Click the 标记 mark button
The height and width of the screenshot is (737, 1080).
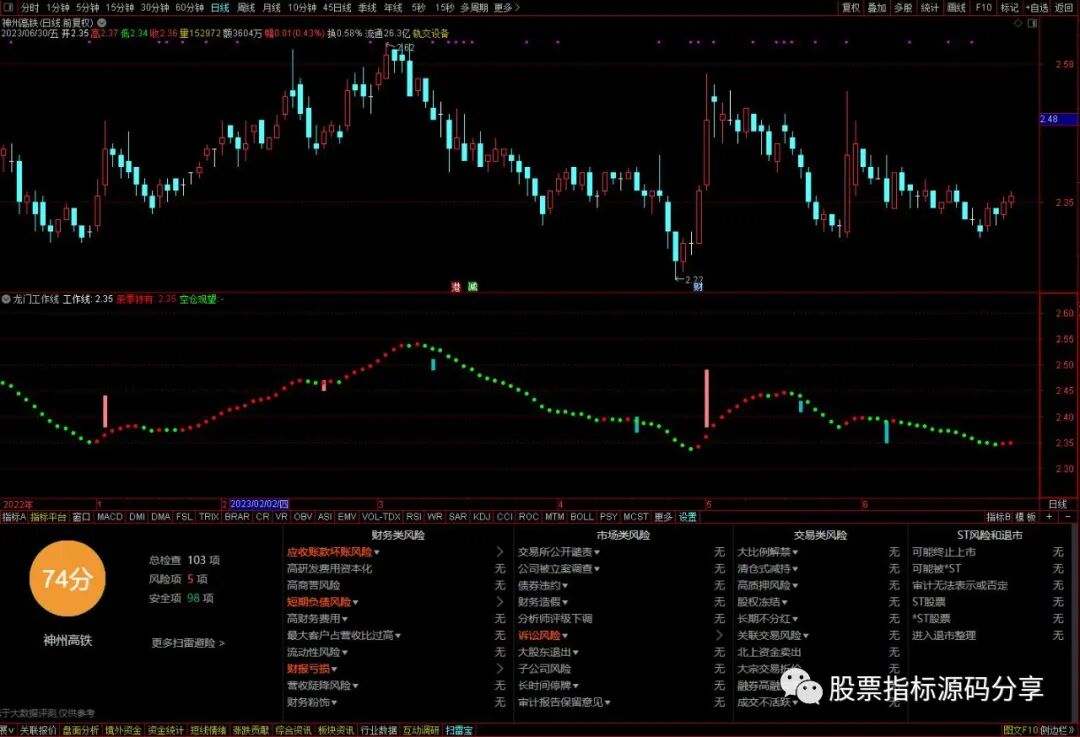pyautogui.click(x=1009, y=8)
